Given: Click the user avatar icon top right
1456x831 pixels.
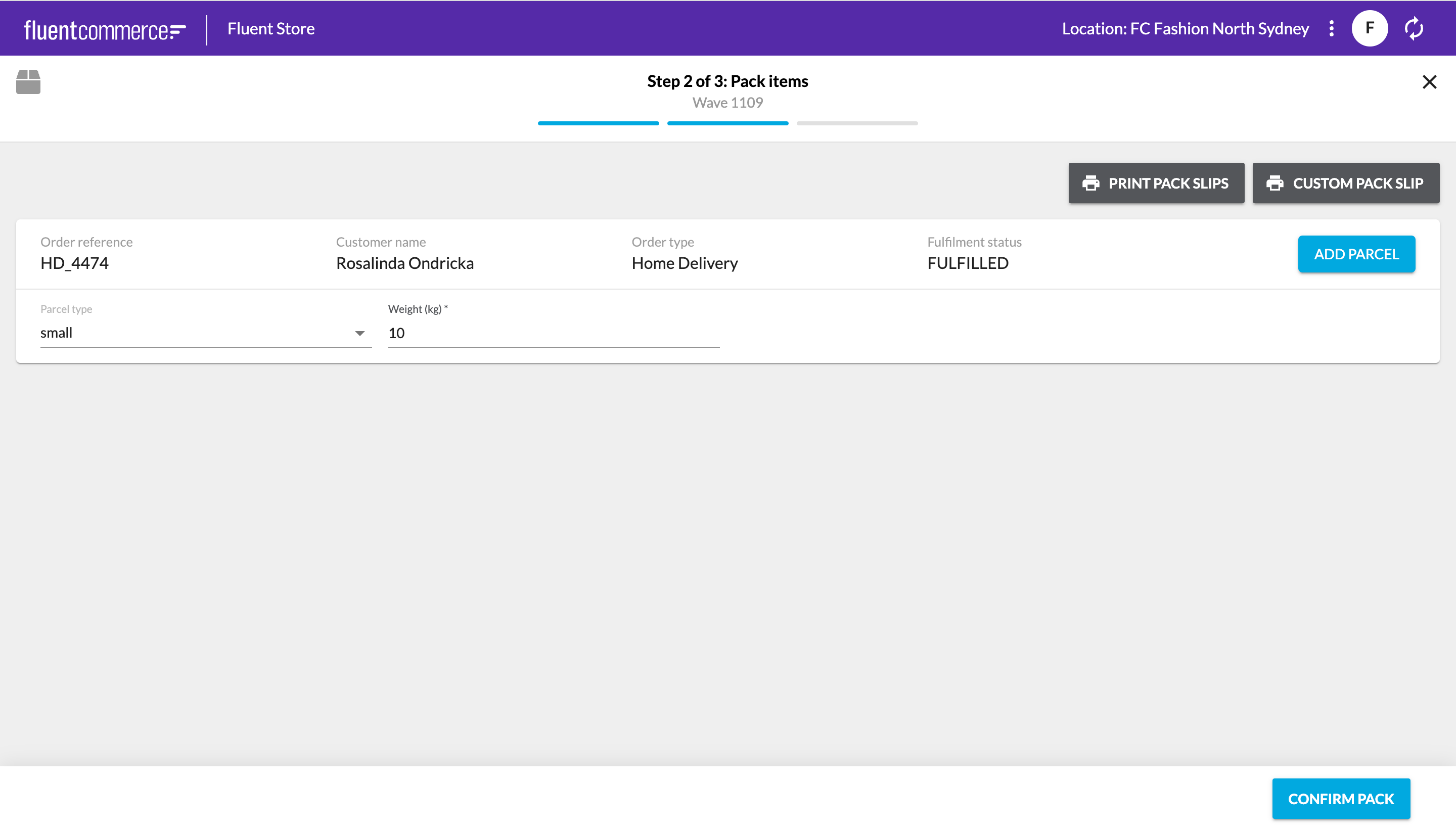Looking at the screenshot, I should pos(1369,28).
